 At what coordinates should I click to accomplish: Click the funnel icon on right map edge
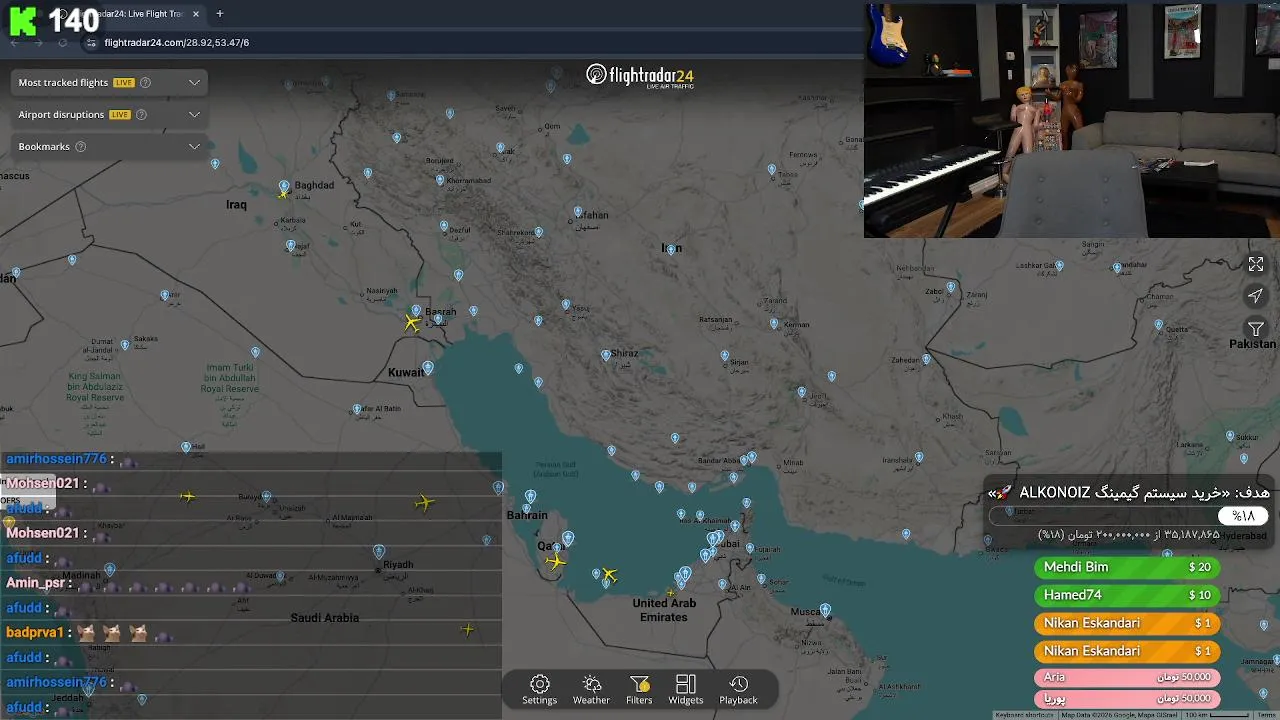tap(1256, 329)
